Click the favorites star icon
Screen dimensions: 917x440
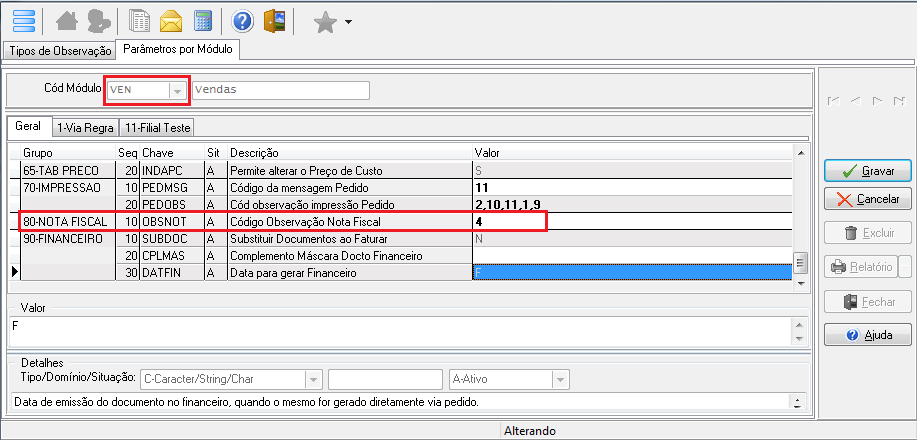(x=325, y=21)
